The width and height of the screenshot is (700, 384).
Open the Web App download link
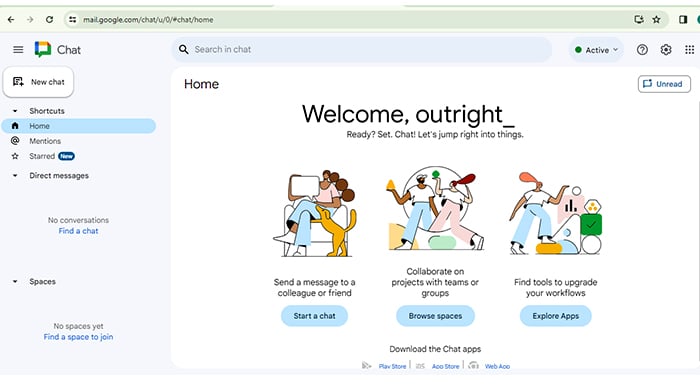tap(497, 366)
